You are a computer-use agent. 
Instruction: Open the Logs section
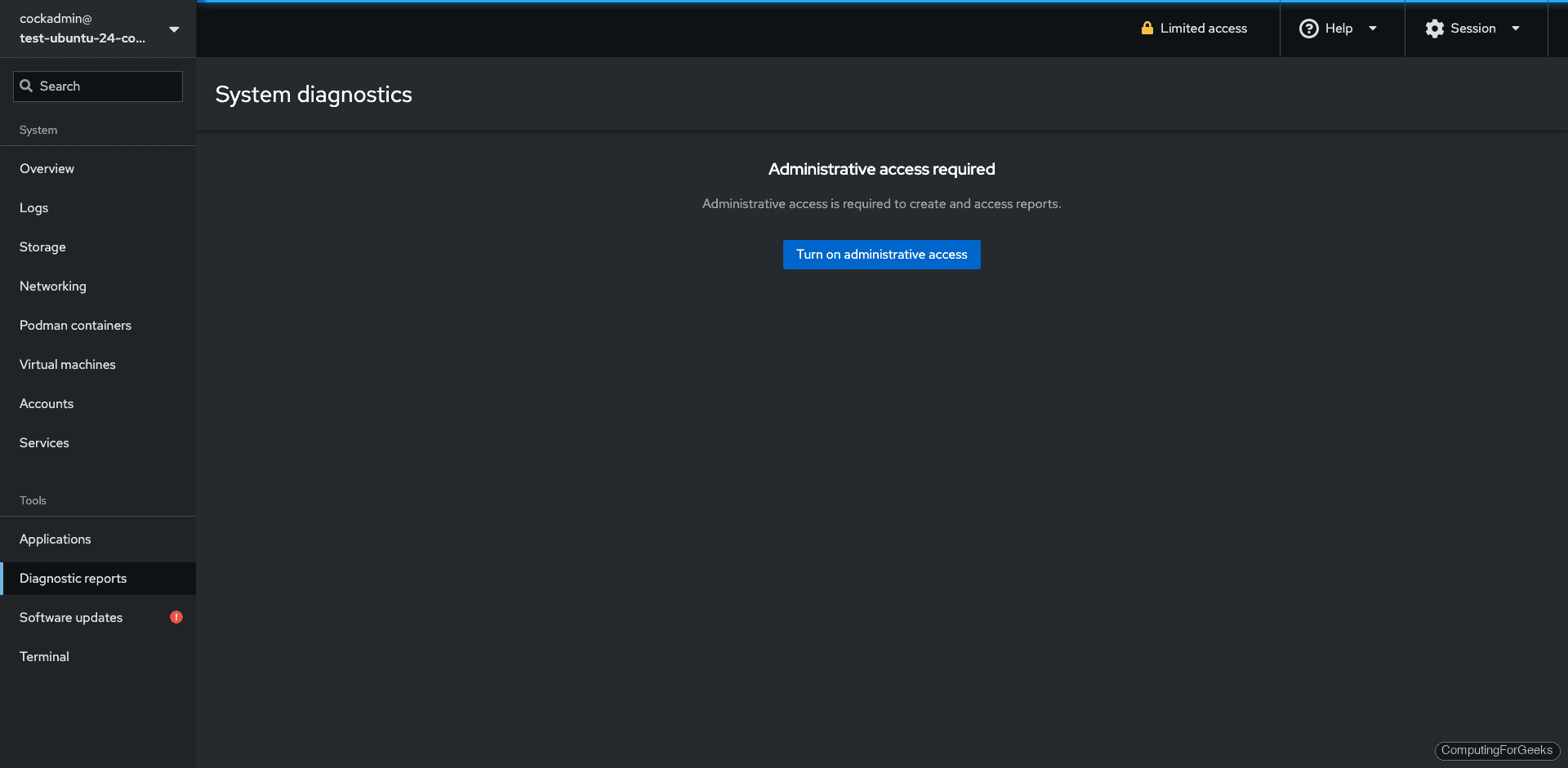(x=33, y=207)
